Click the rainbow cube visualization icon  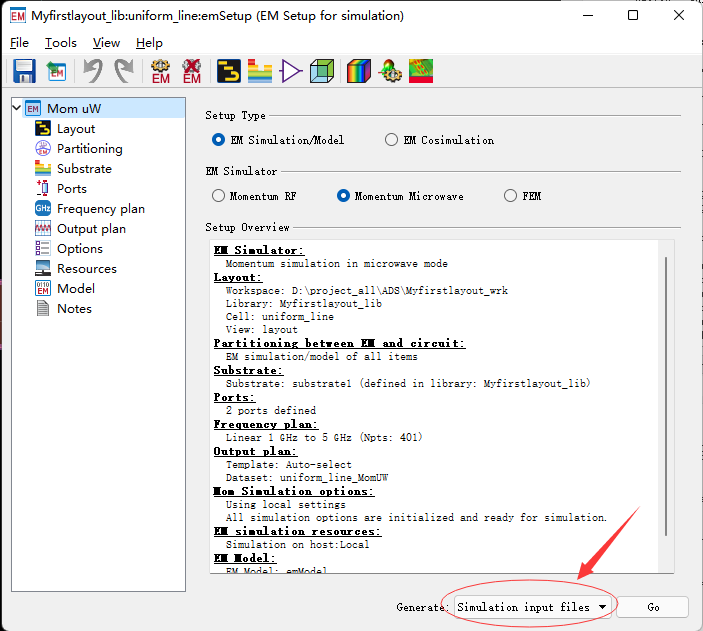click(x=359, y=71)
